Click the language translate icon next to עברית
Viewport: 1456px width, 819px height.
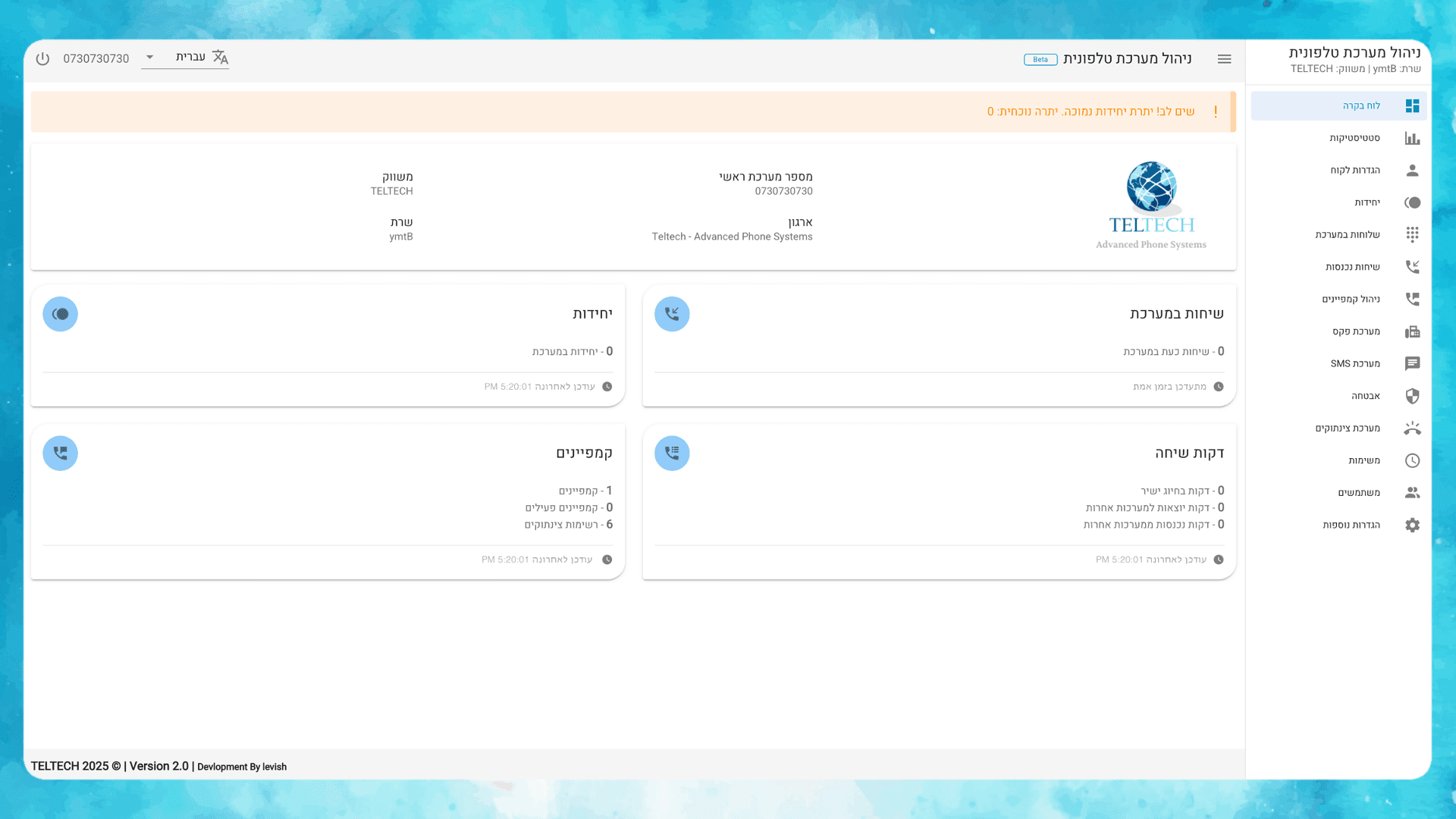click(220, 56)
